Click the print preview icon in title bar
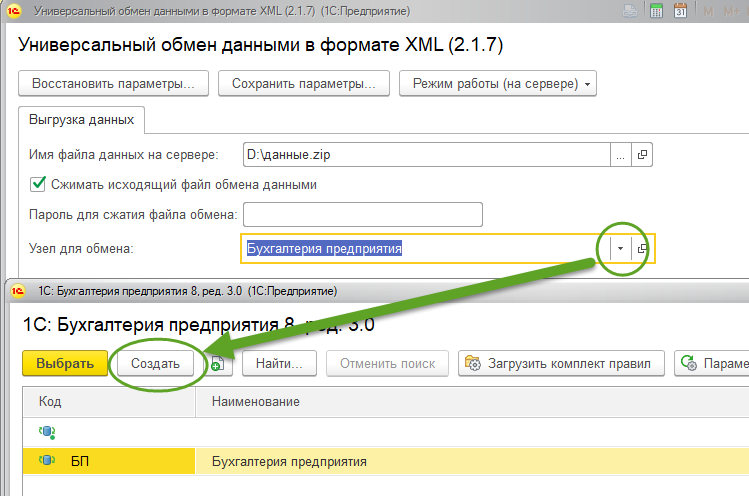Screen dimensions: 749x496 [x=630, y=11]
